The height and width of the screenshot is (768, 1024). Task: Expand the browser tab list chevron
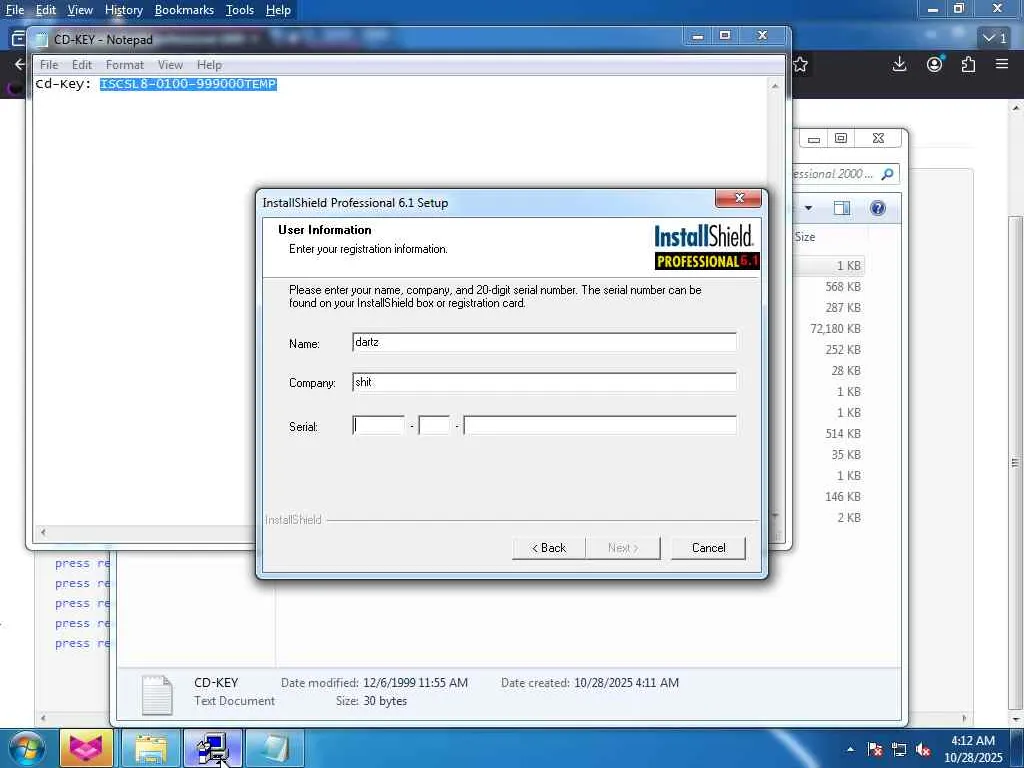tap(995, 38)
